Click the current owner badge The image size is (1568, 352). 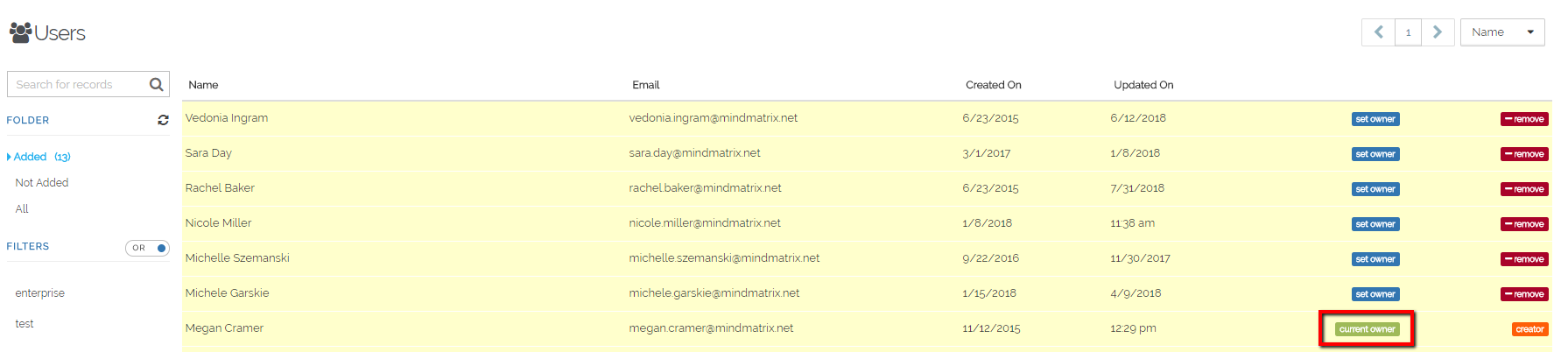pos(1367,329)
